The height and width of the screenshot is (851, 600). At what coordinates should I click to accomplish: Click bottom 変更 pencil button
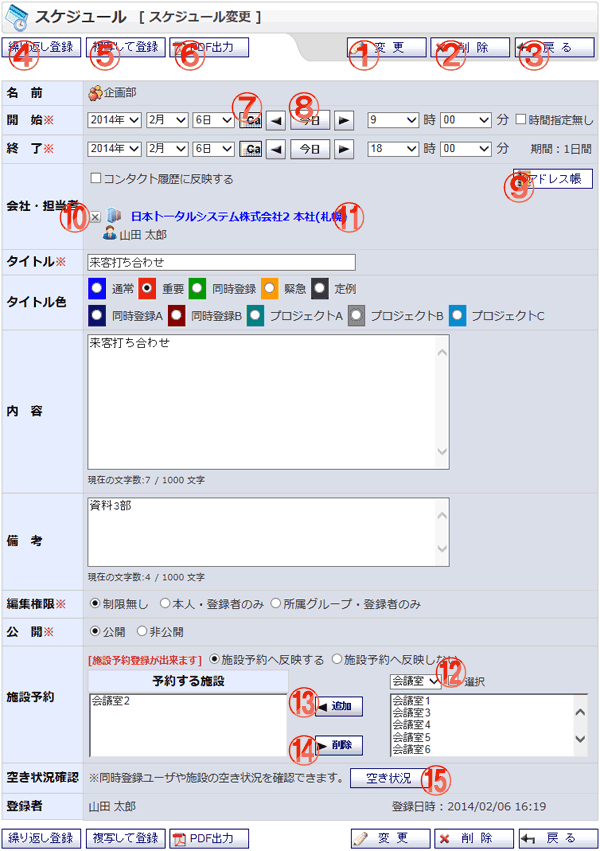390,839
